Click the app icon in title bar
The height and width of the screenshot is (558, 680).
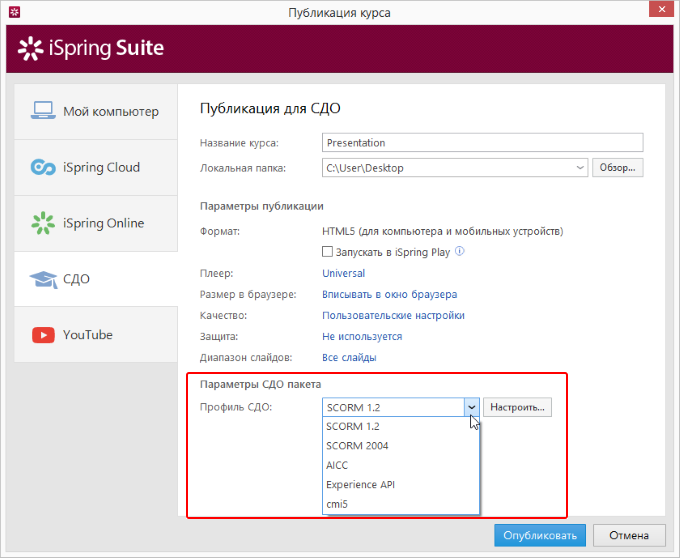coord(14,12)
